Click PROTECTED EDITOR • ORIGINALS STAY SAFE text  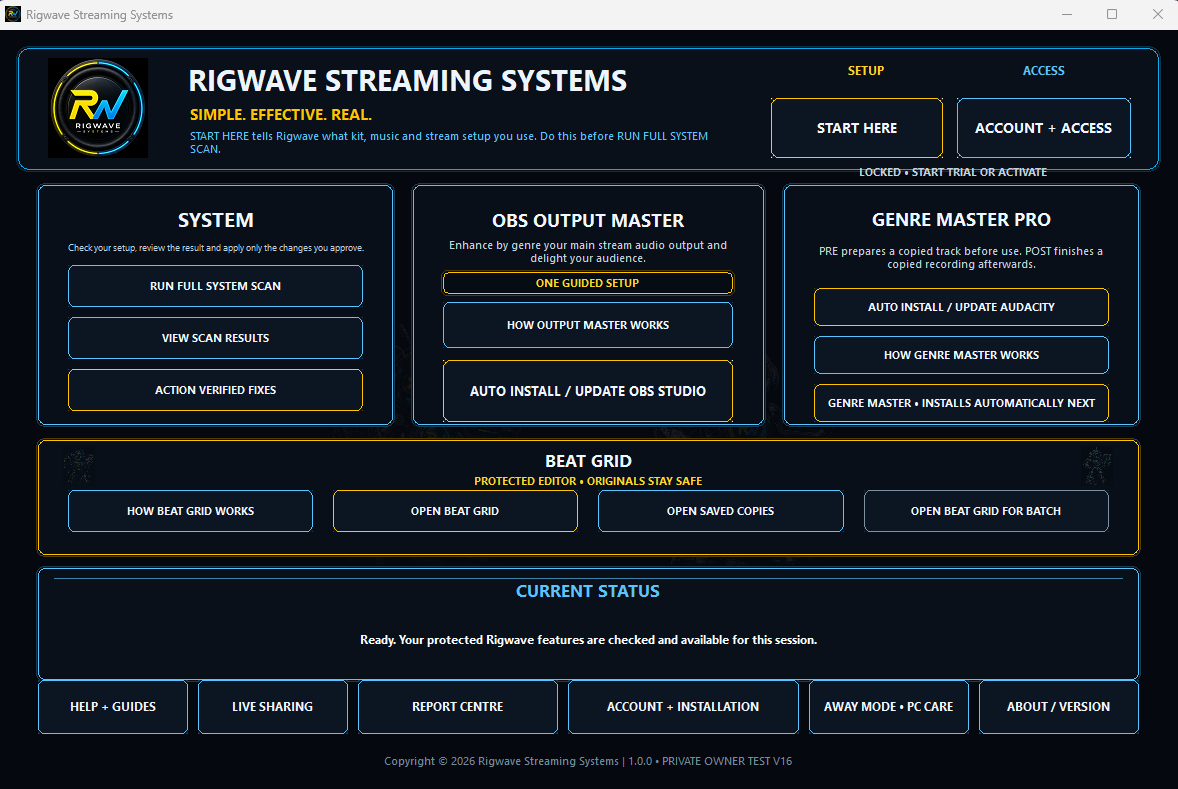(588, 481)
